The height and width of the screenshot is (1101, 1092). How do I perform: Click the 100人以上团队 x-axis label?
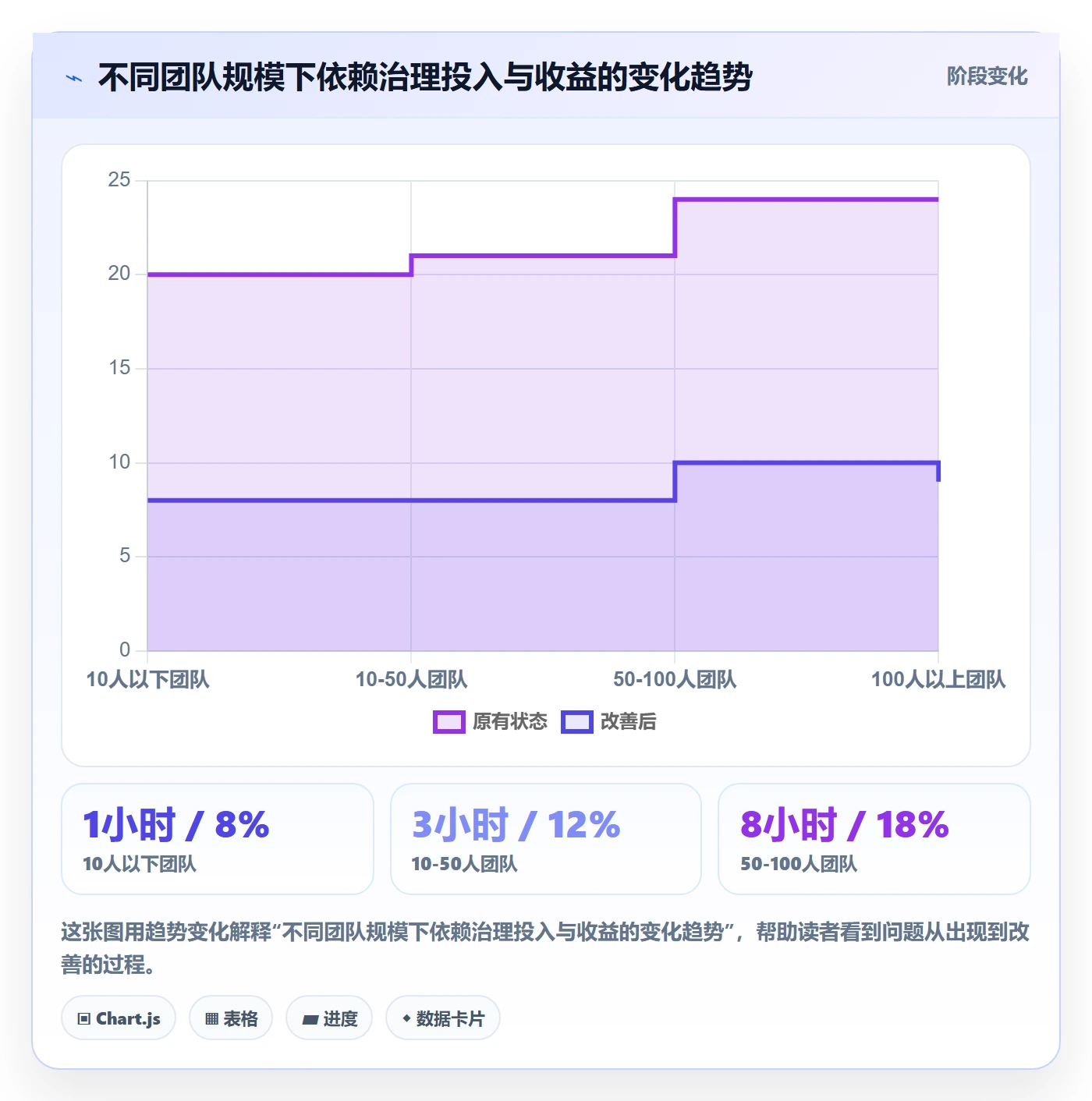click(938, 679)
